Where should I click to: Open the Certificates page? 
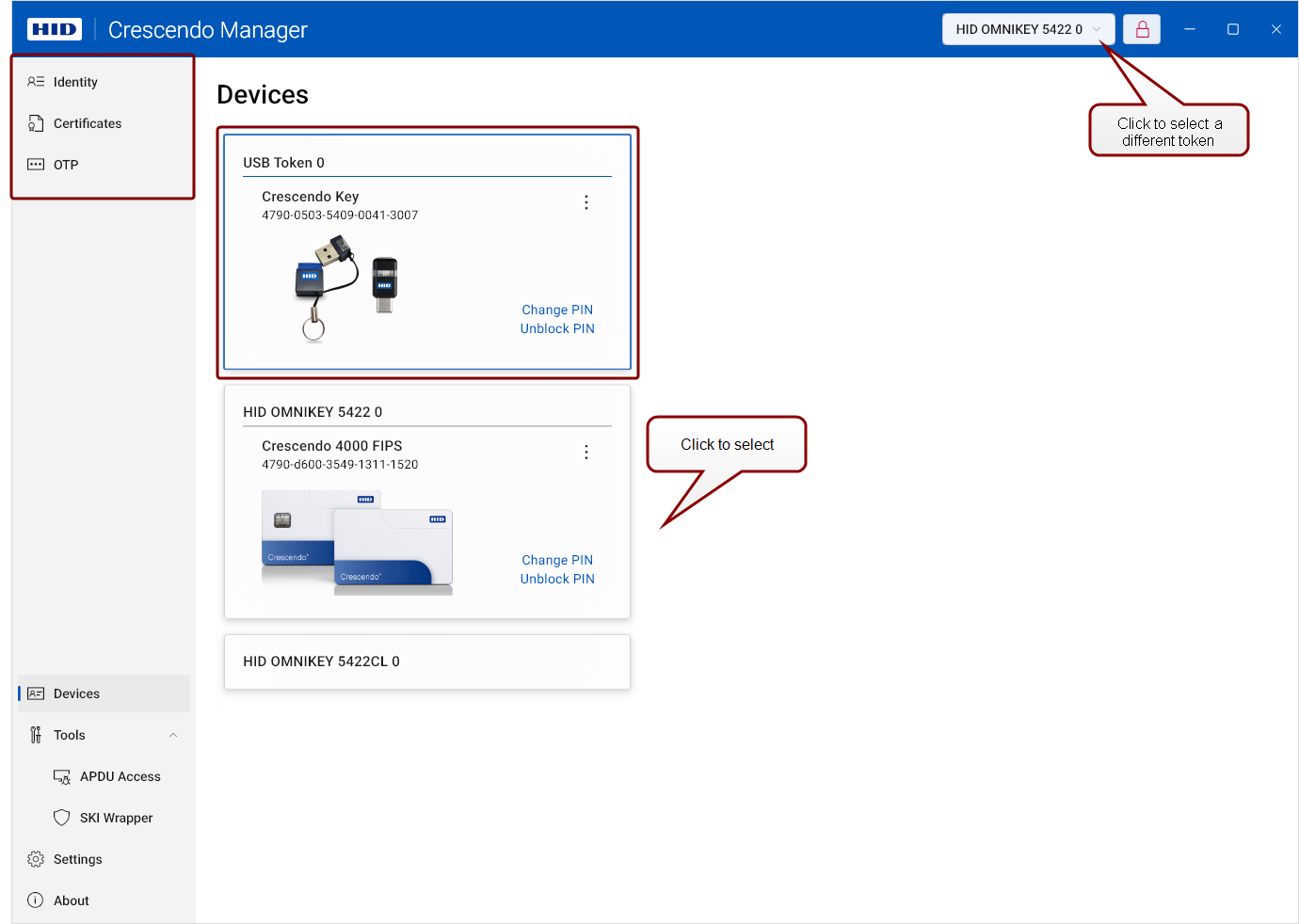point(104,123)
